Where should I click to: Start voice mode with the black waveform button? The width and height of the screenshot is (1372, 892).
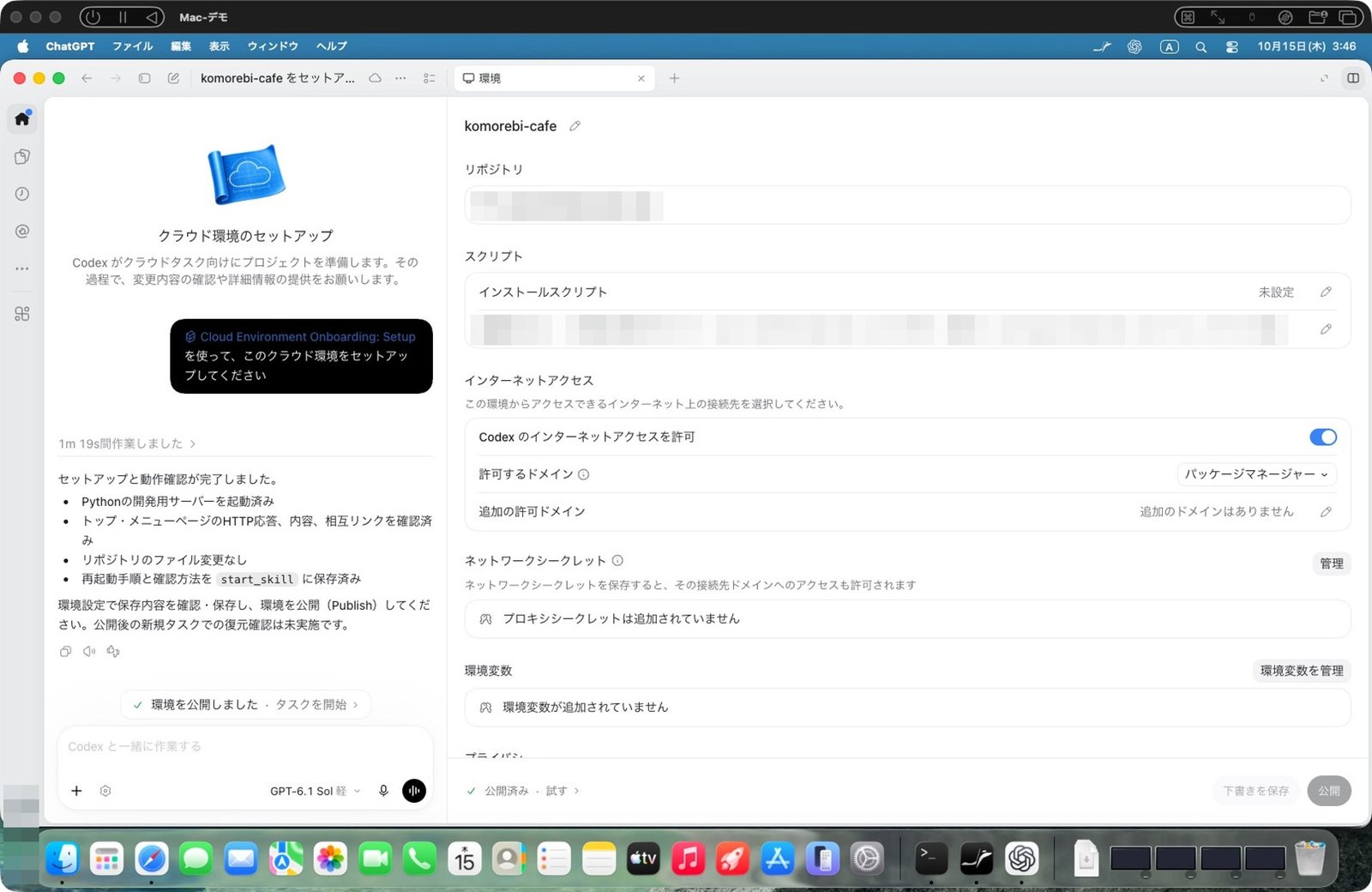click(414, 791)
